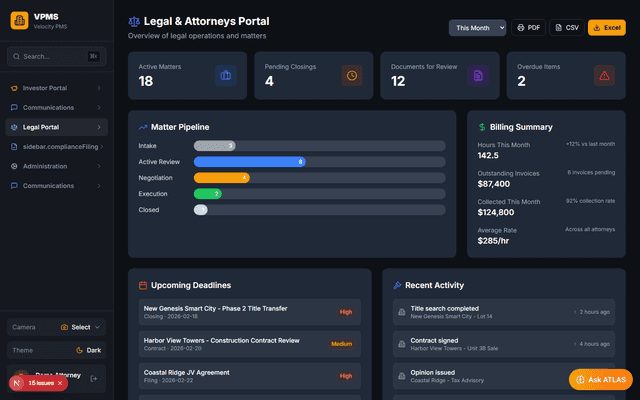This screenshot has width=640, height=400.
Task: Open Communications below Investor Portal
Action: [x=57, y=108]
